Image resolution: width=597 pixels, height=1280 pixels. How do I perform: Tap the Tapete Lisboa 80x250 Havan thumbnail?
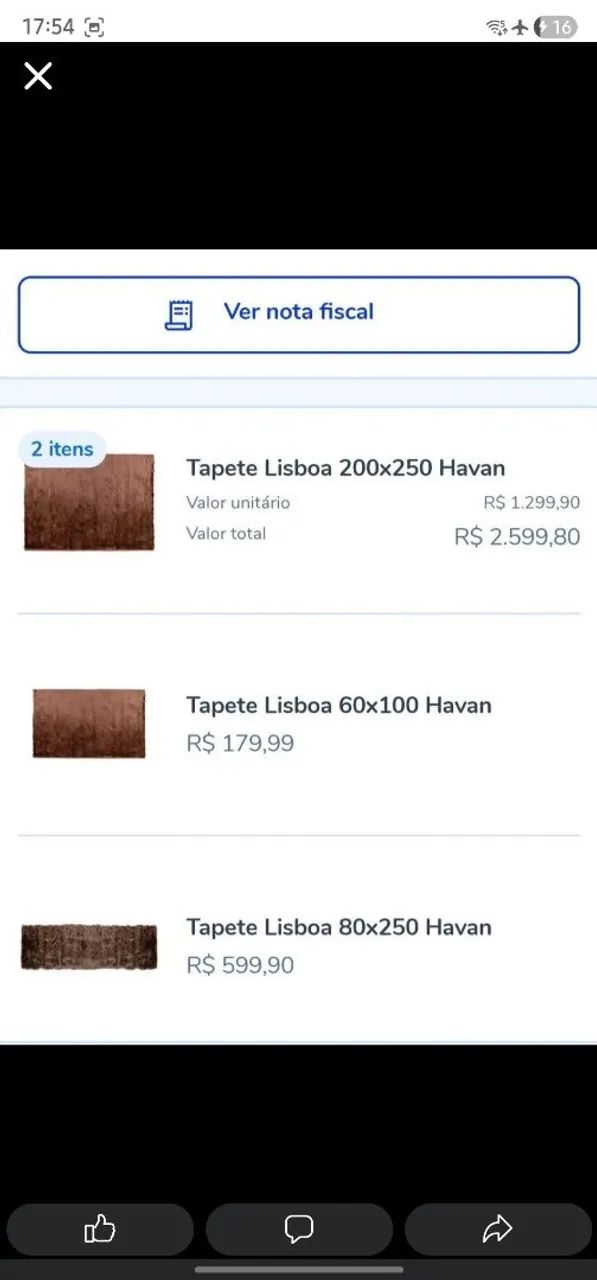click(88, 945)
